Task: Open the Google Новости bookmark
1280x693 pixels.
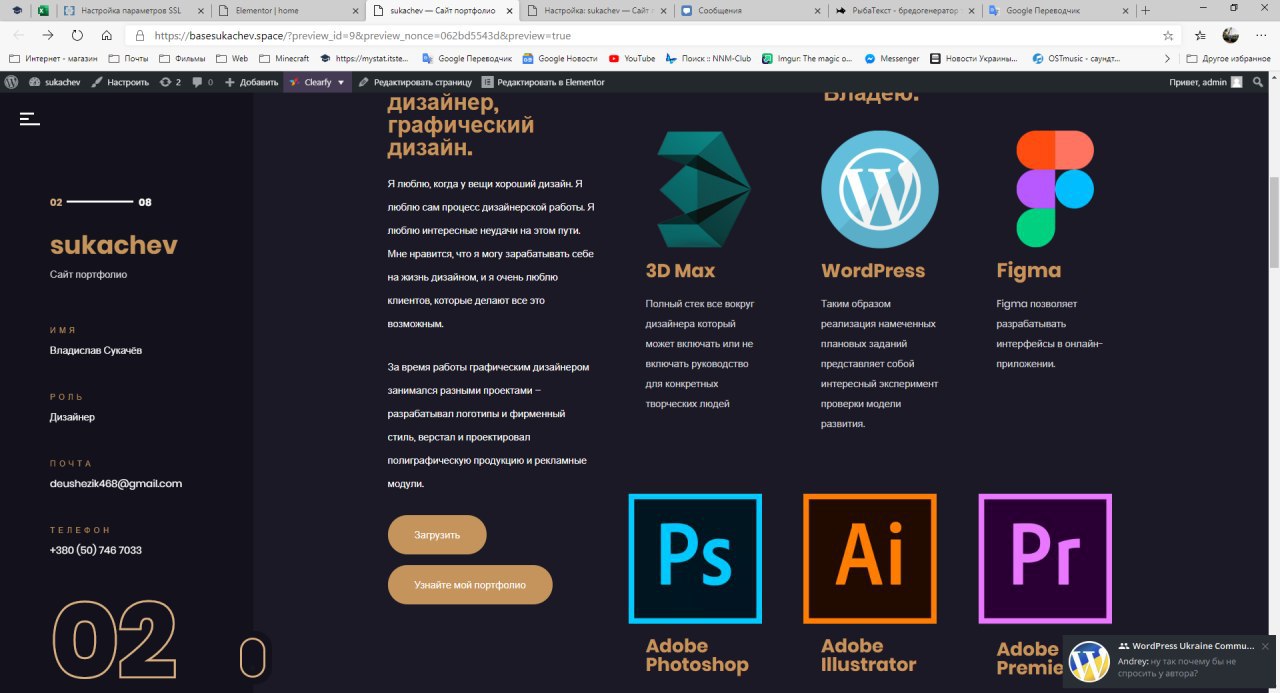Action: pos(559,58)
